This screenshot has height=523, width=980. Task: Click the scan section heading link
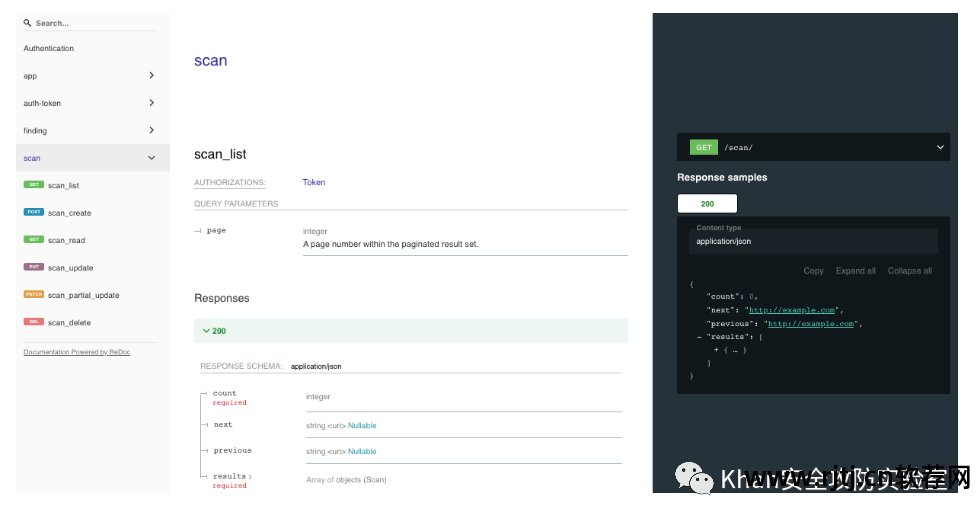point(211,61)
